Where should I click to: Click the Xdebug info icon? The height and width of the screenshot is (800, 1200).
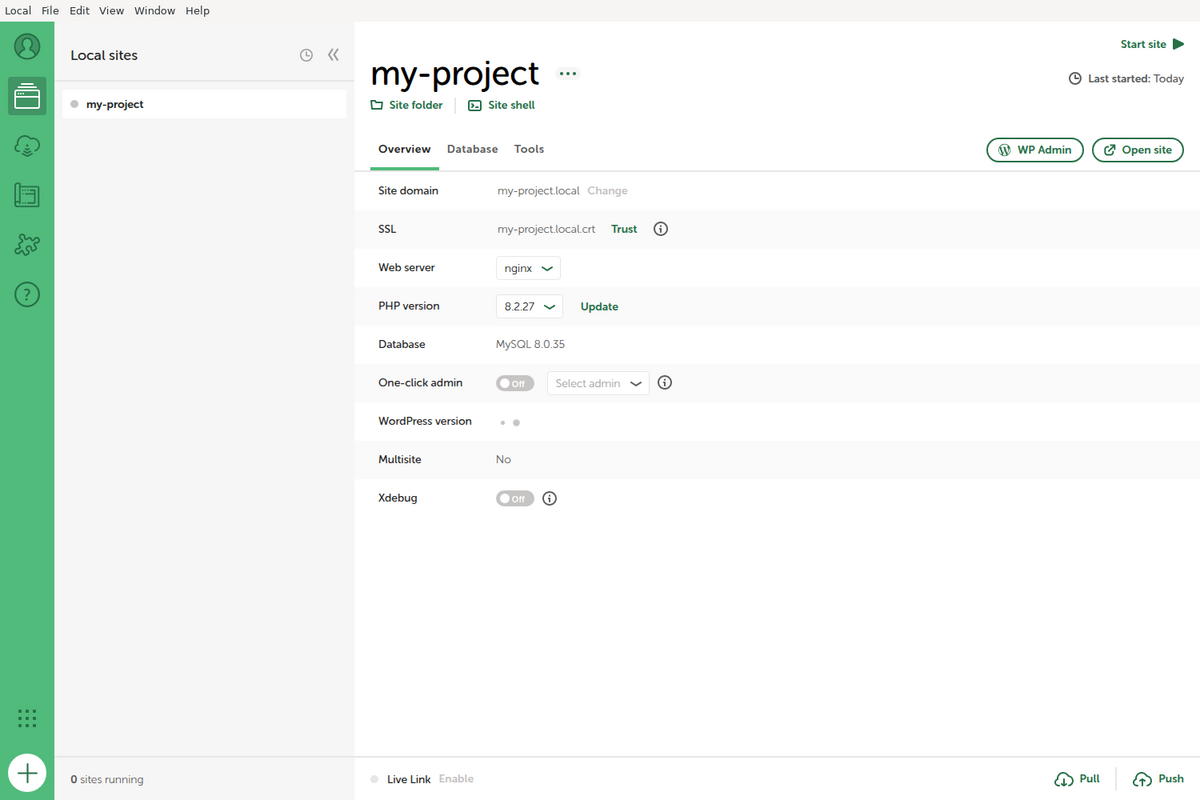pos(549,498)
